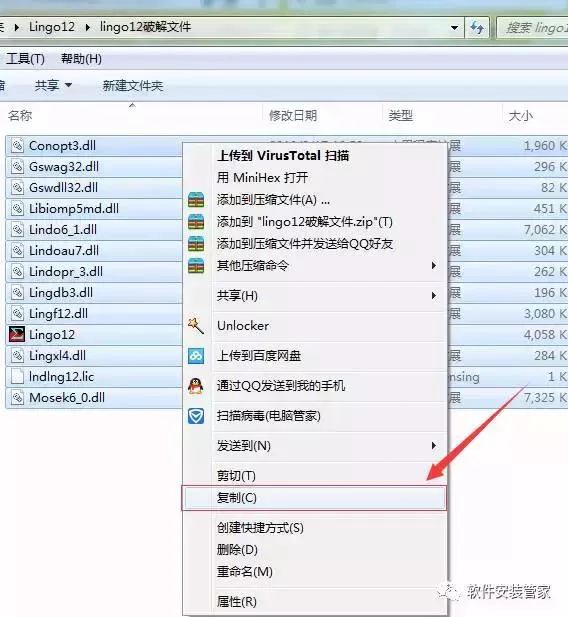Click the Lingo12 application icon

pyautogui.click(x=17, y=334)
